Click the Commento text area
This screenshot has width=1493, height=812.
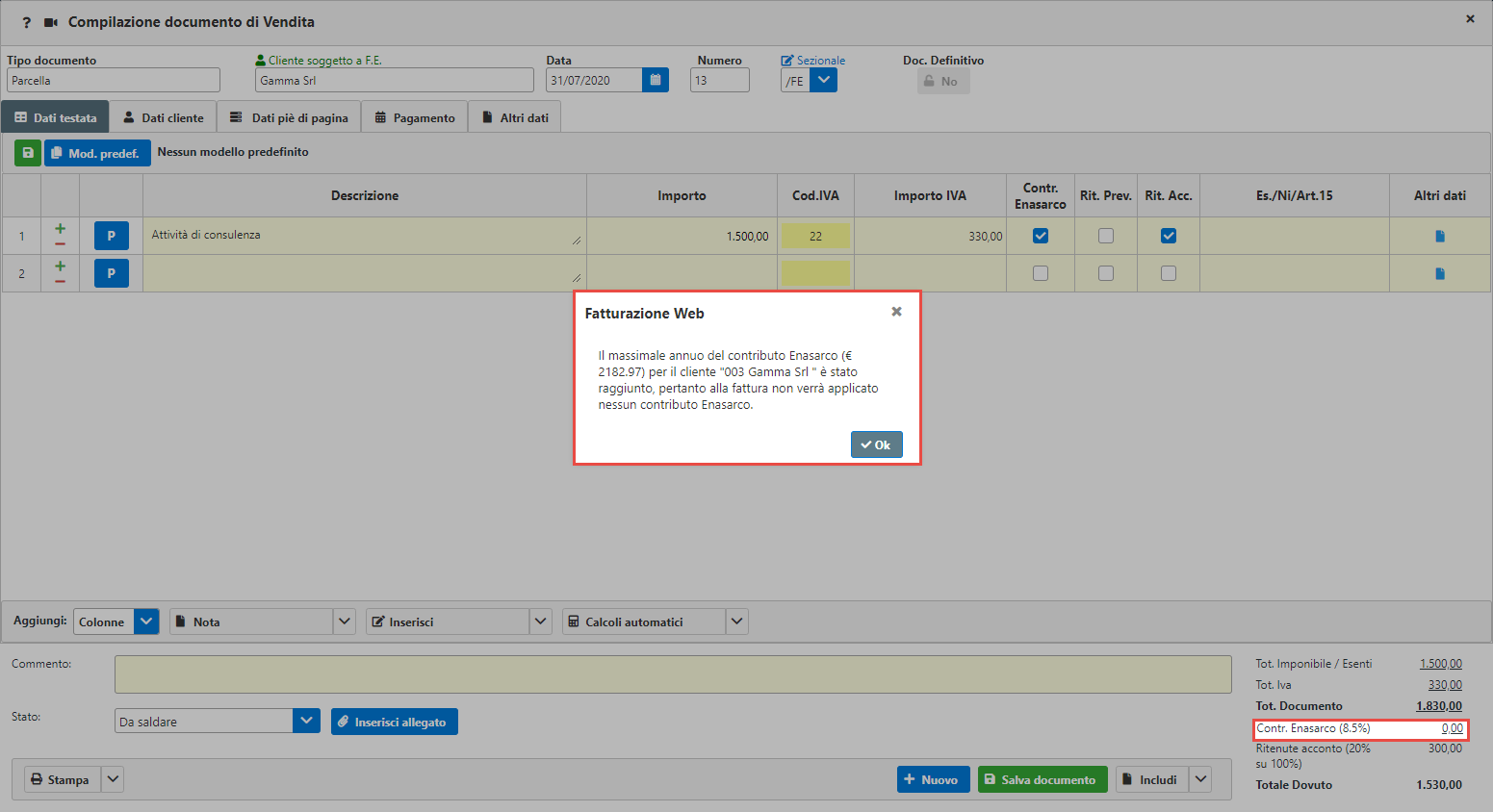point(673,674)
